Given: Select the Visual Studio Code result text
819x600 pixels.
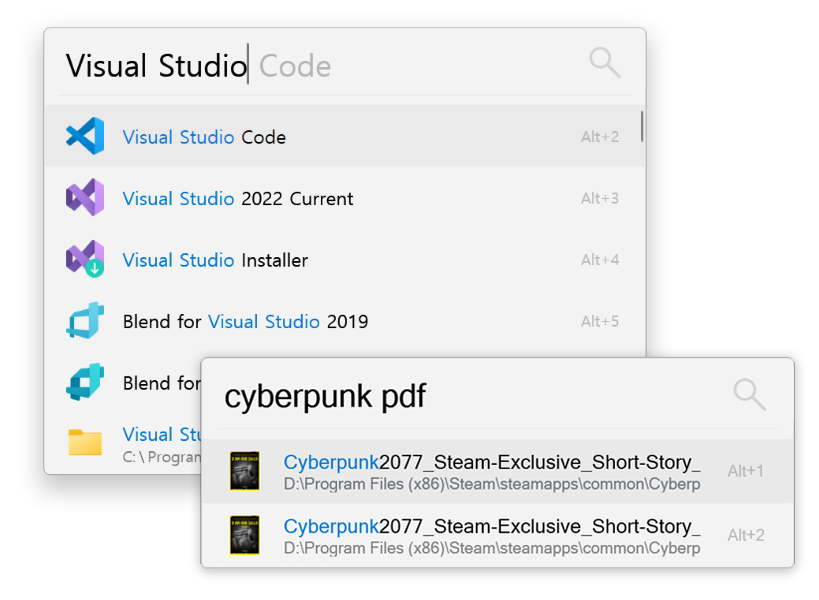Looking at the screenshot, I should click(204, 137).
